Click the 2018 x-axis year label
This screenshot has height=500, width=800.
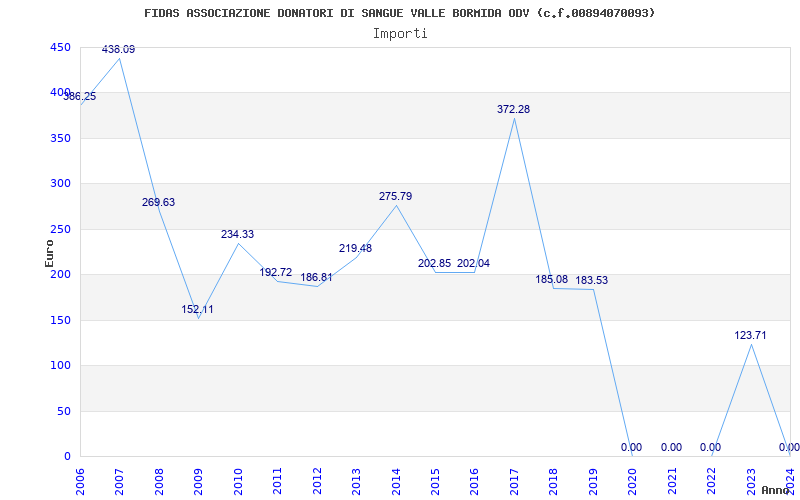554,481
